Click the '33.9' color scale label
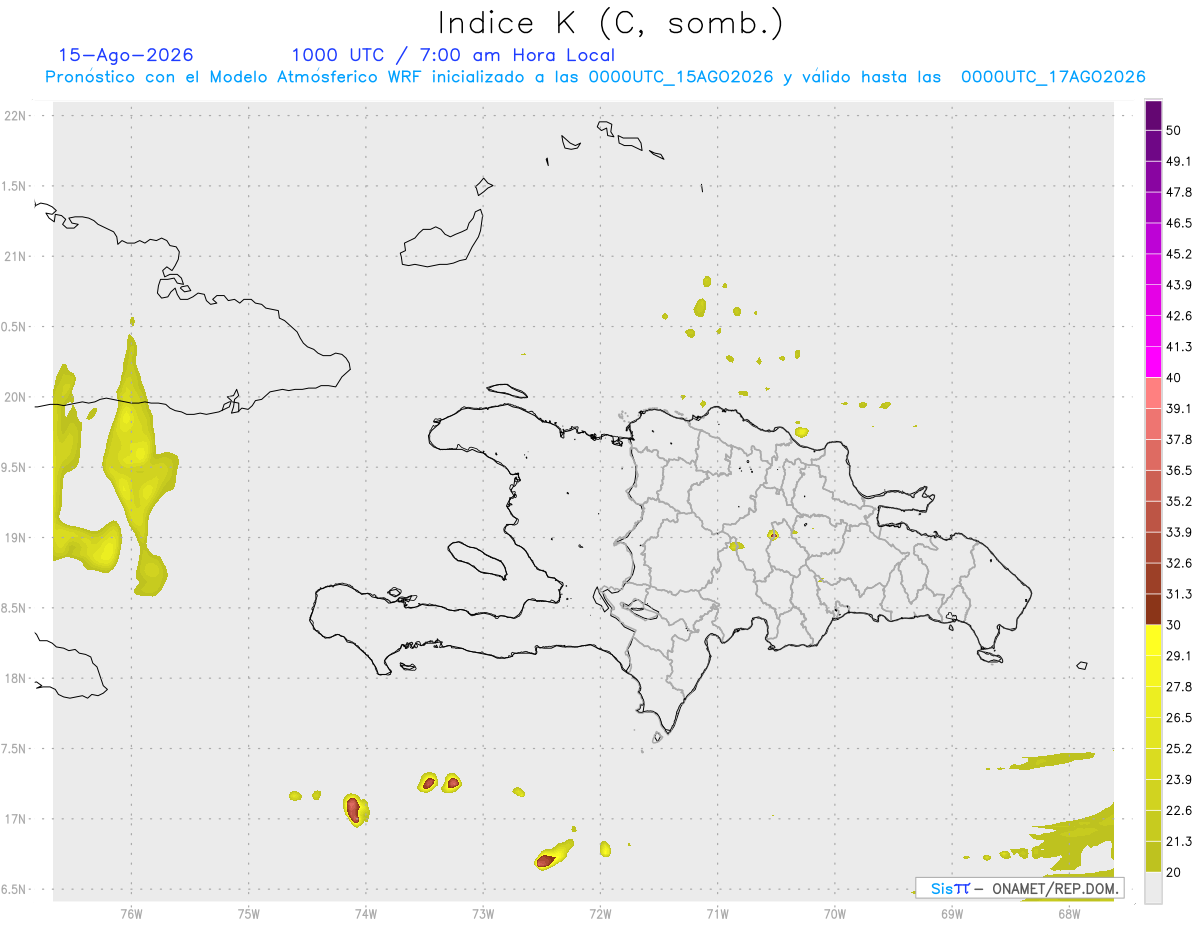Image resolution: width=1200 pixels, height=927 pixels. (1179, 532)
